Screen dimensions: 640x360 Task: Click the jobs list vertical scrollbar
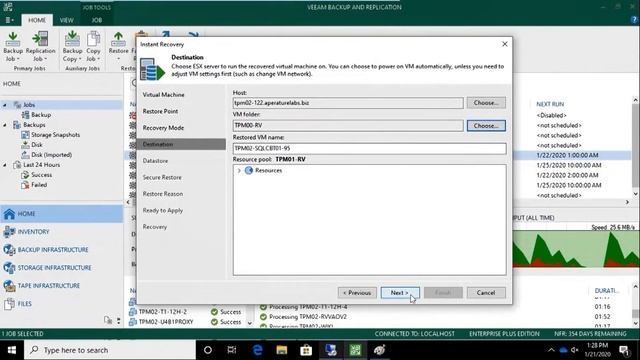coord(635,147)
